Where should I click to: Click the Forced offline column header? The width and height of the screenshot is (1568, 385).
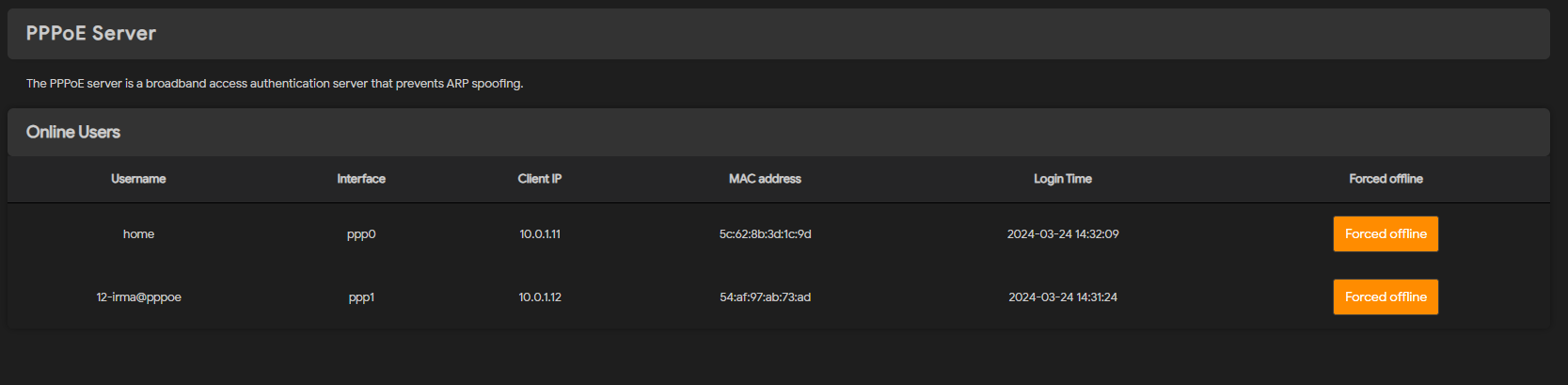pos(1385,179)
